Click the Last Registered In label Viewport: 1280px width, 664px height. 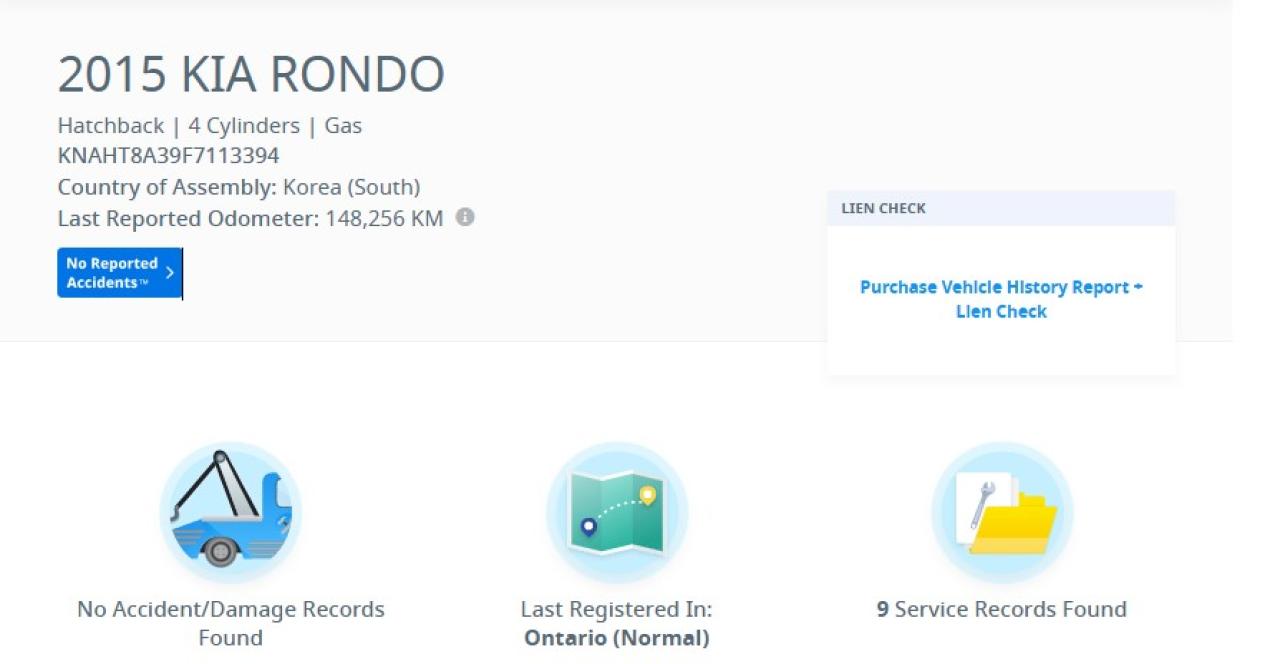coord(616,609)
